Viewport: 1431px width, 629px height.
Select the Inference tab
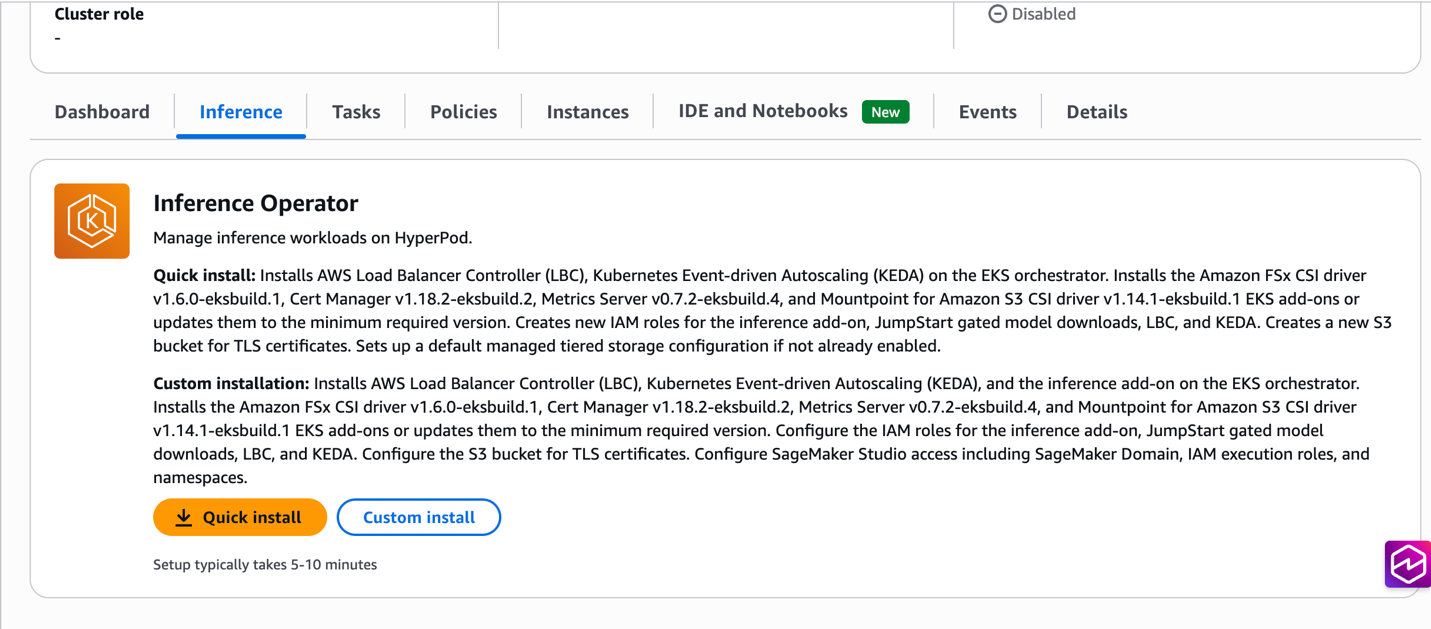[x=240, y=111]
